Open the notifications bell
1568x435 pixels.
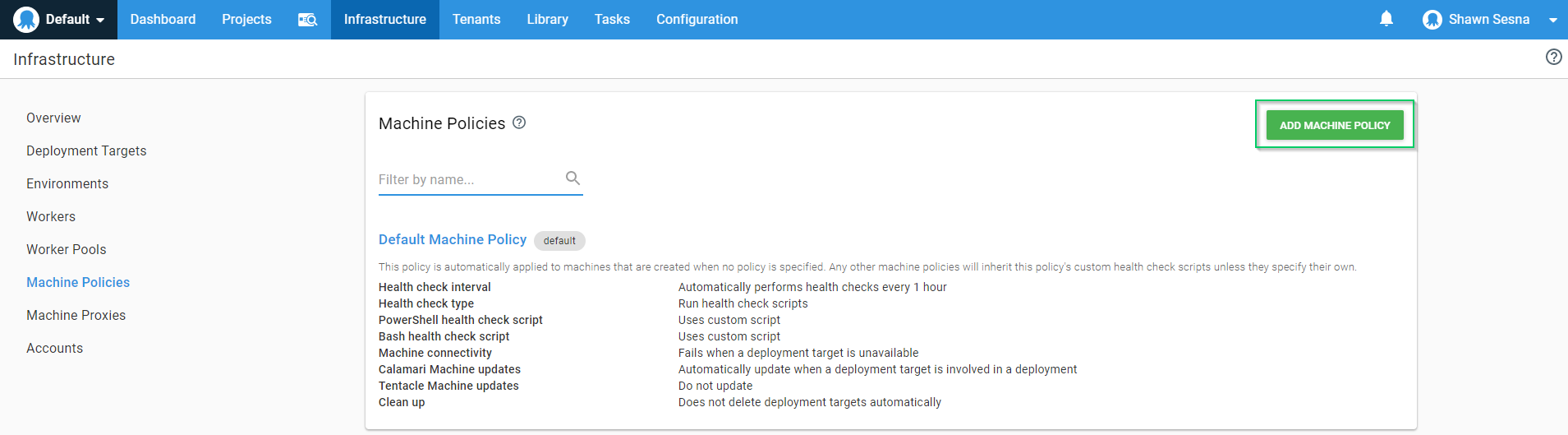[x=1386, y=19]
